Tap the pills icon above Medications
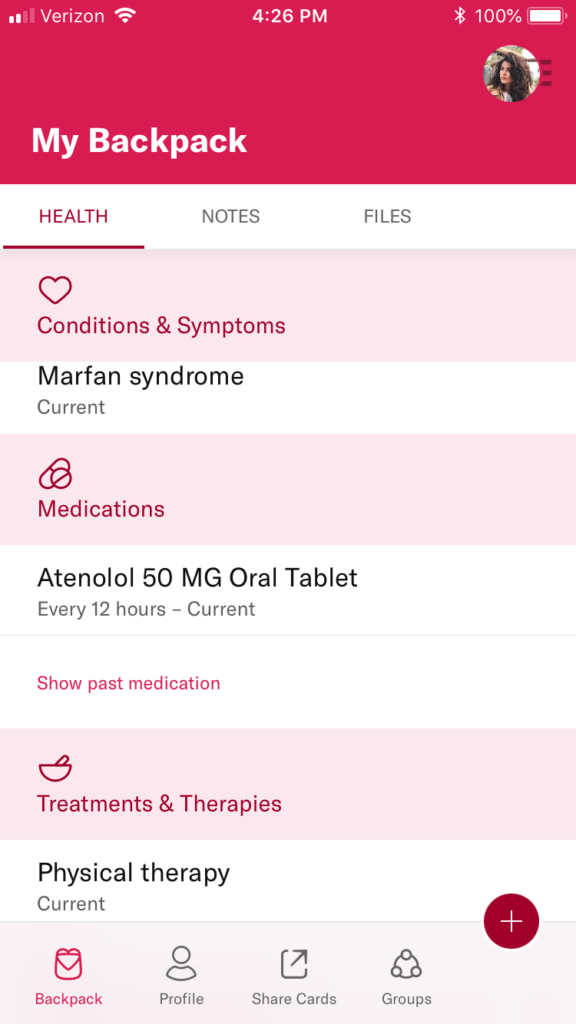This screenshot has height=1024, width=576. point(55,473)
